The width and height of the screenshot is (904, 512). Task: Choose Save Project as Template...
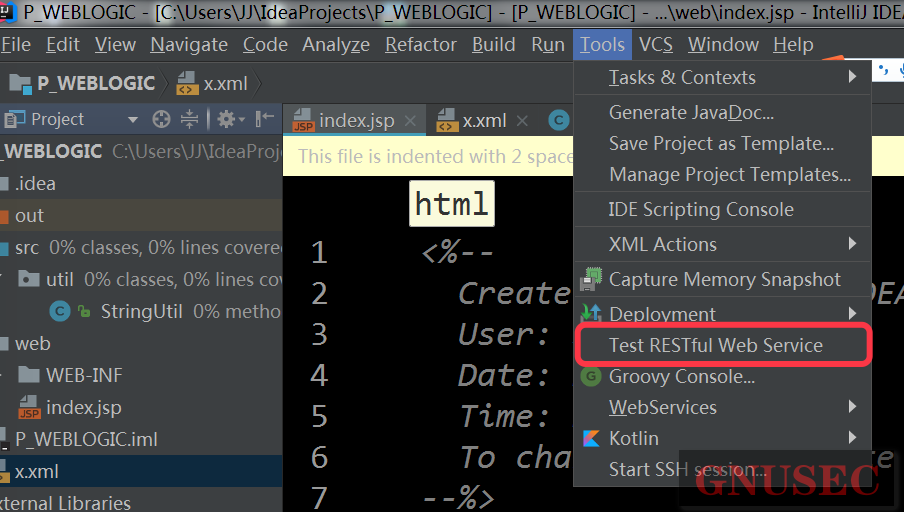pos(722,143)
